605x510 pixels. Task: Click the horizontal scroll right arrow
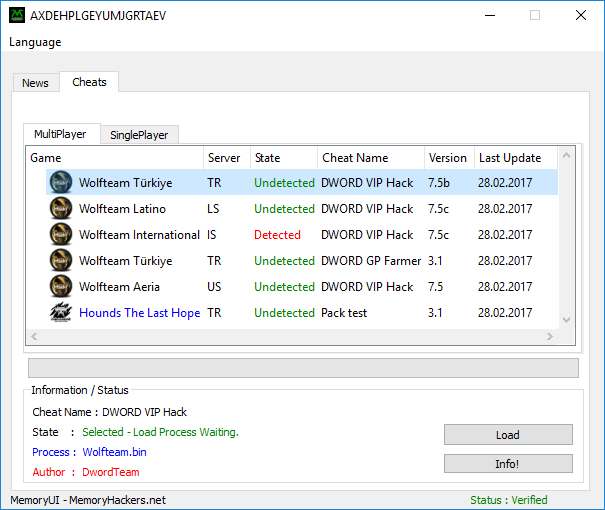(550, 336)
